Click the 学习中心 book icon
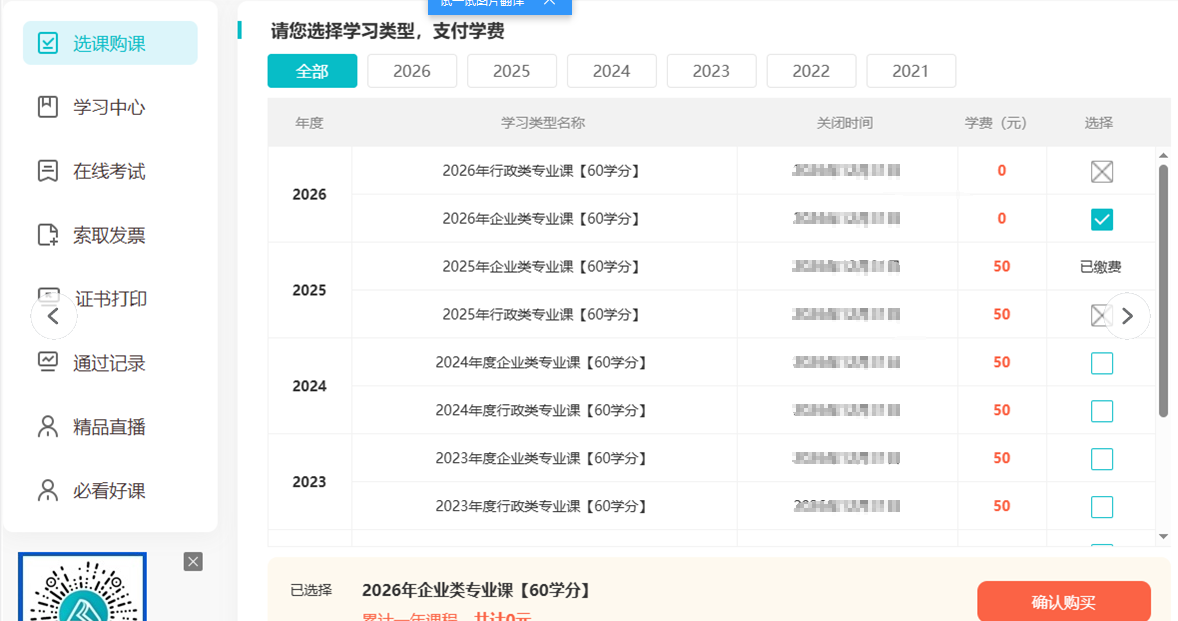Screen dimensions: 1178x621 click(x=47, y=107)
